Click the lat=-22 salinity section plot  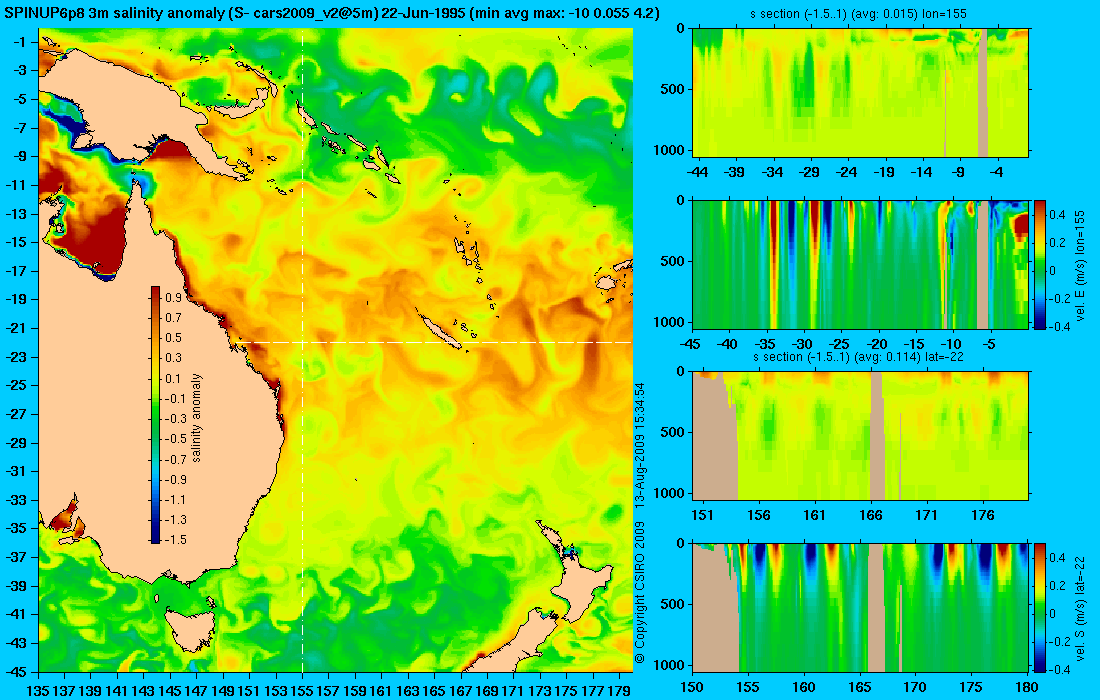coord(860,436)
